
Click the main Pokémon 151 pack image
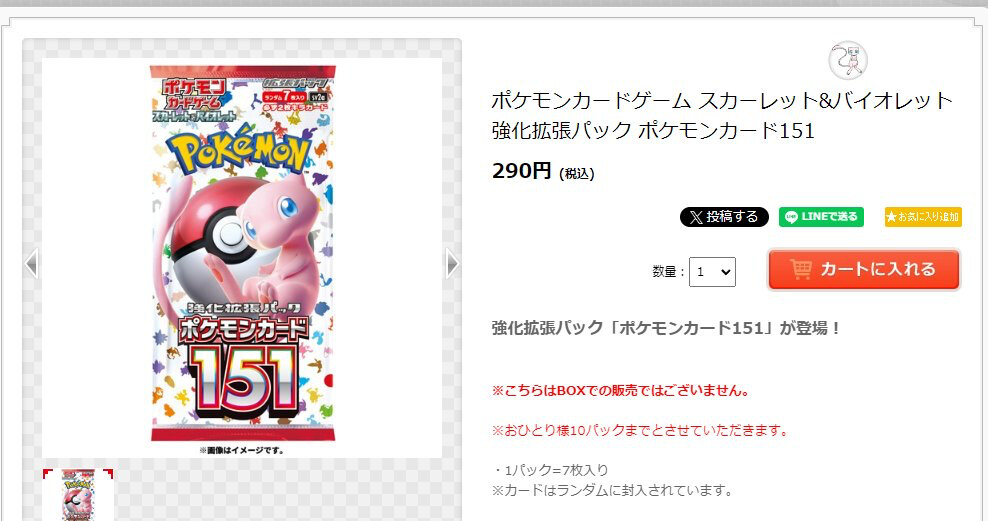pos(243,253)
